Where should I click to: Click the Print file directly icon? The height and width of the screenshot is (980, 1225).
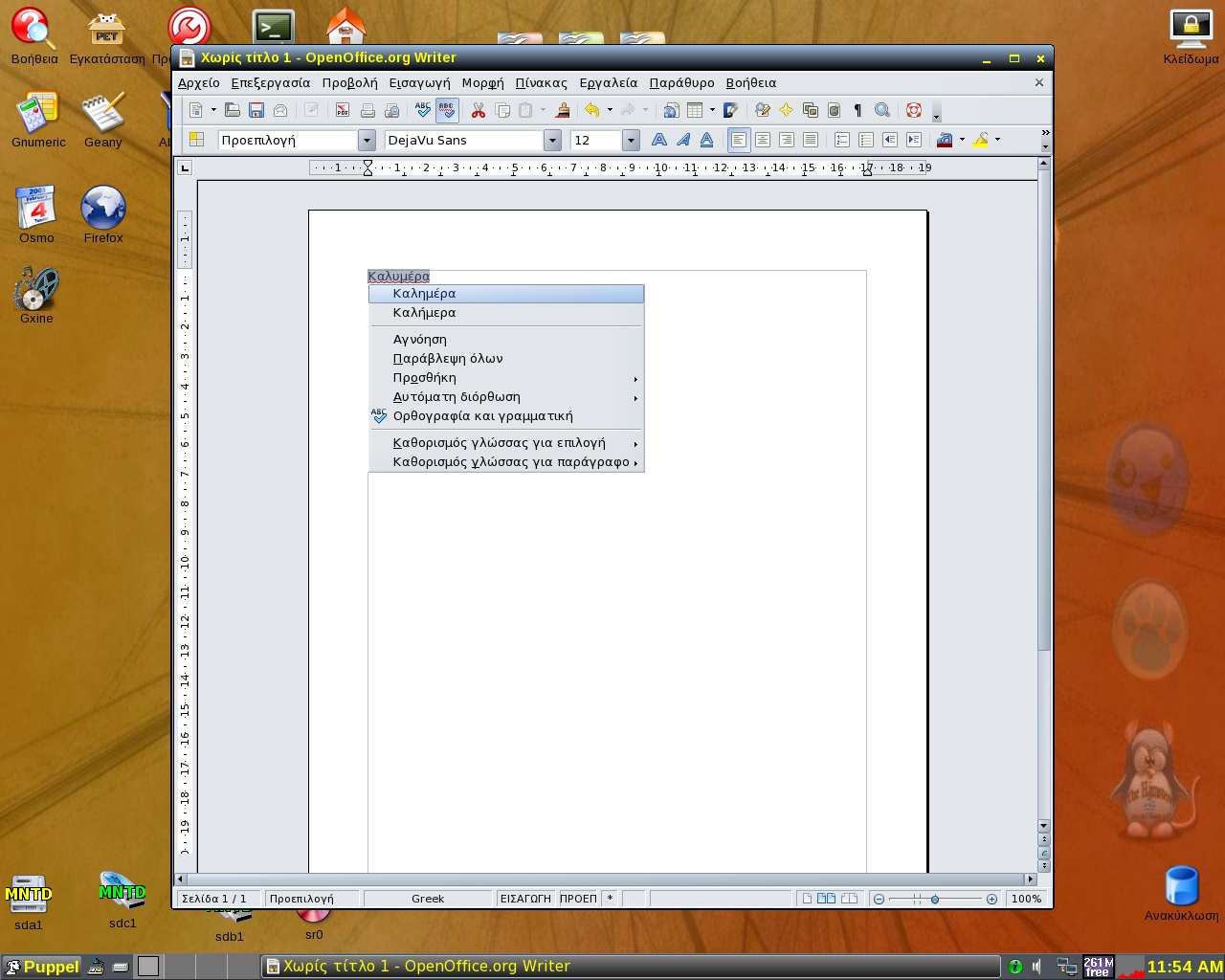367,110
